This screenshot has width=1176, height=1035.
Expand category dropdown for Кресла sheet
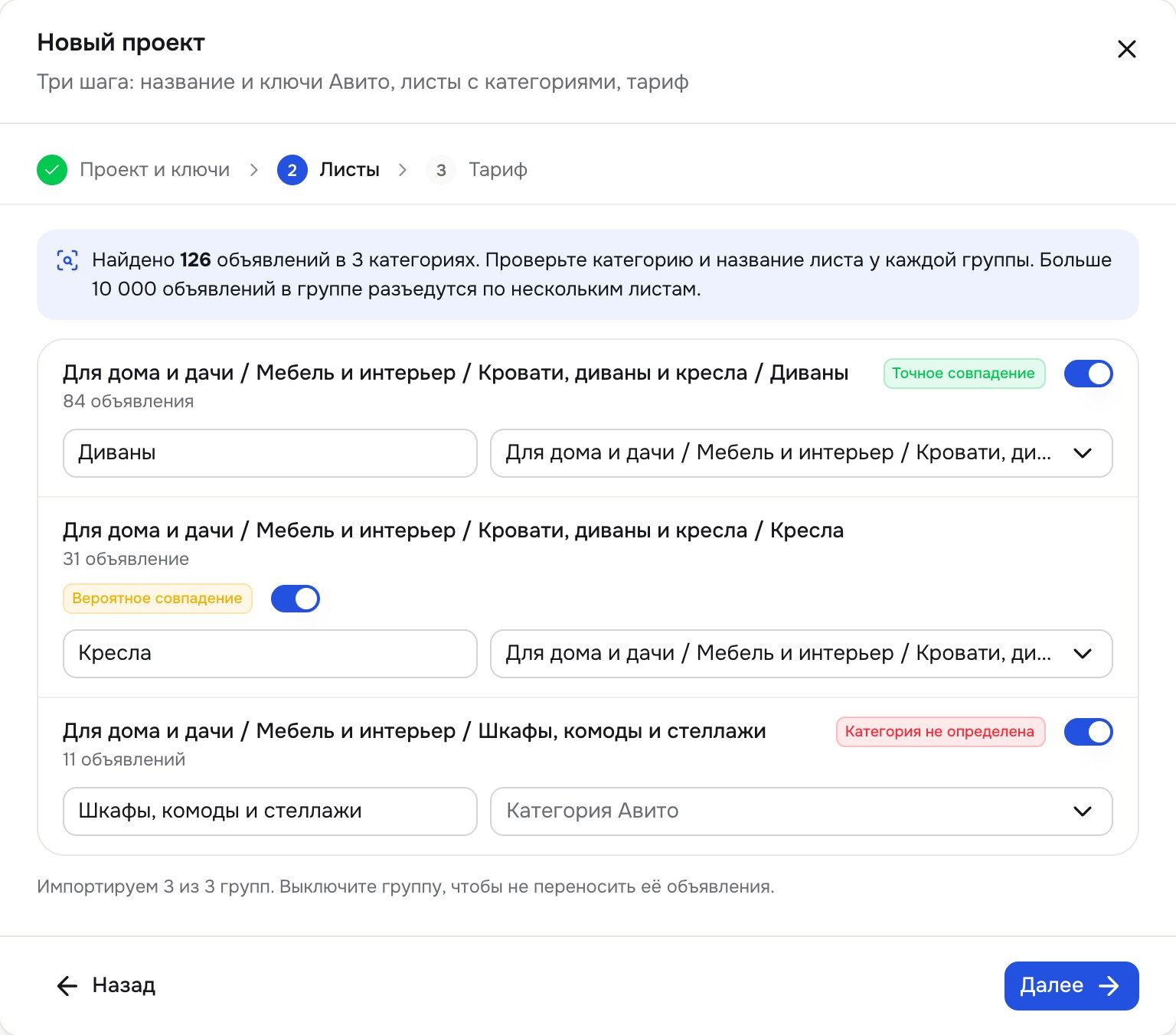(x=801, y=654)
